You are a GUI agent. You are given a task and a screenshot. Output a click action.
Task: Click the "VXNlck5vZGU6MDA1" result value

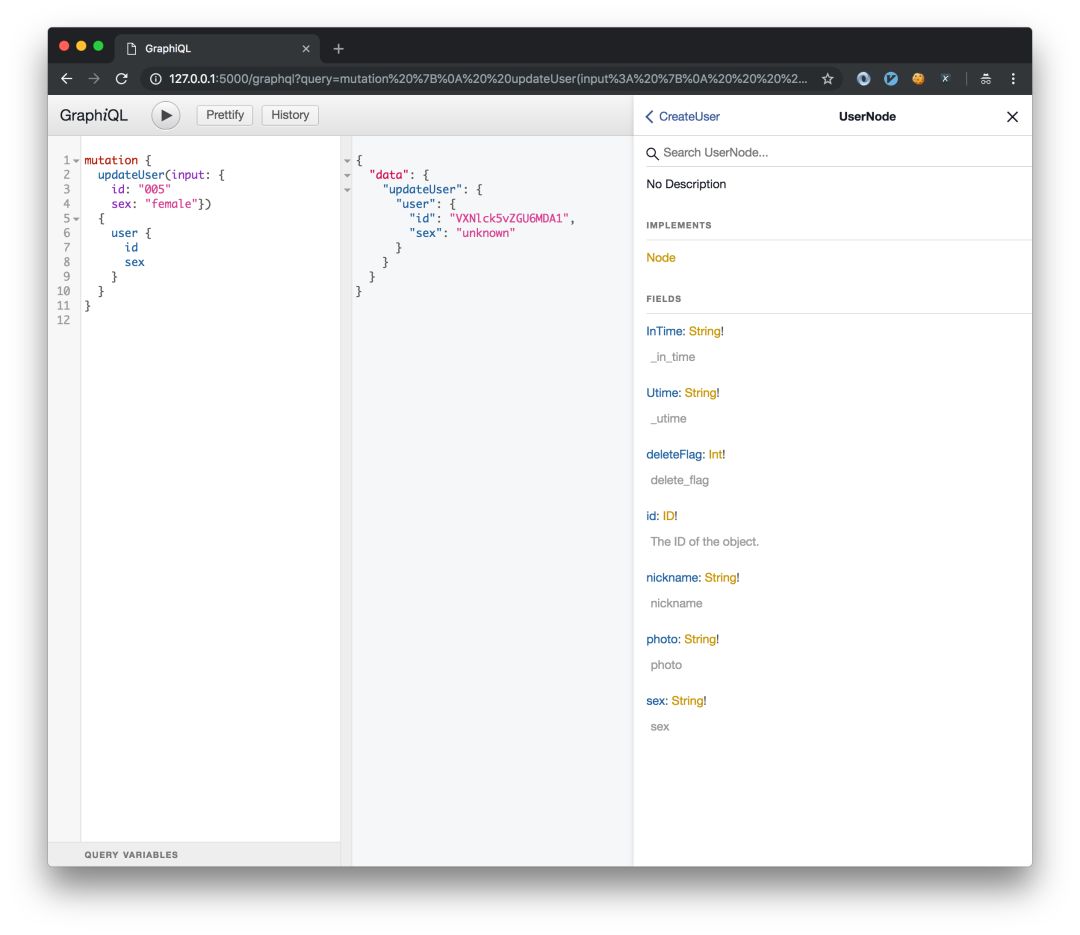tap(509, 218)
